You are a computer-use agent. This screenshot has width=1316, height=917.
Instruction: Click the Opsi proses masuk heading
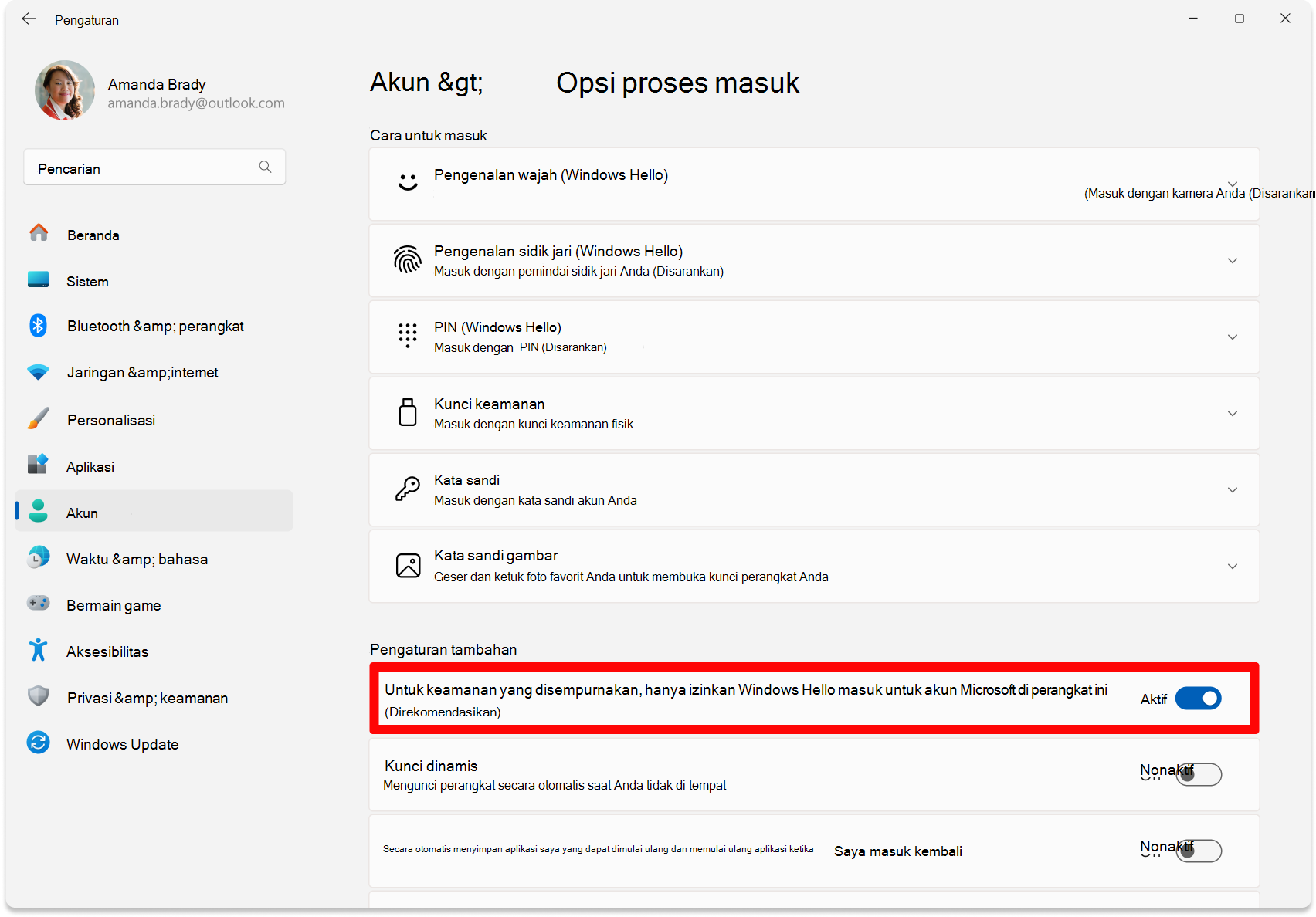(678, 83)
